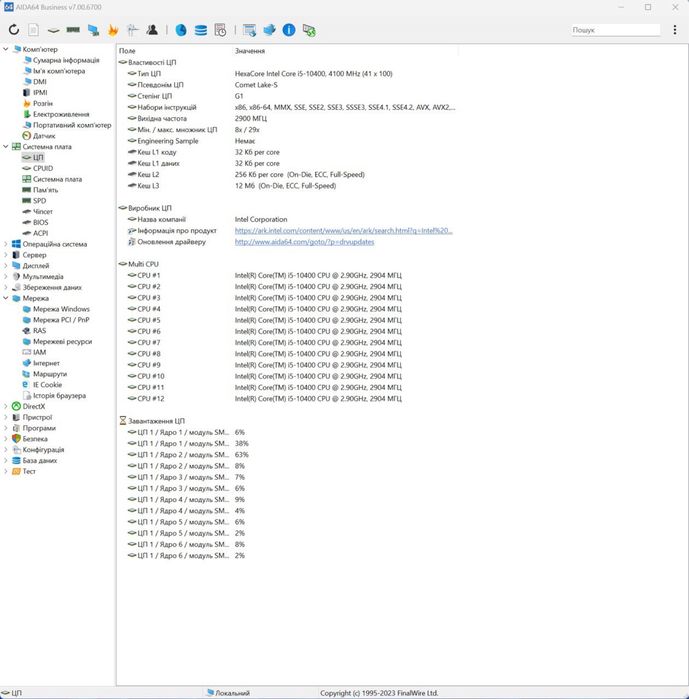Click the Поле column header
Image resolution: width=689 pixels, height=699 pixels.
pos(127,51)
